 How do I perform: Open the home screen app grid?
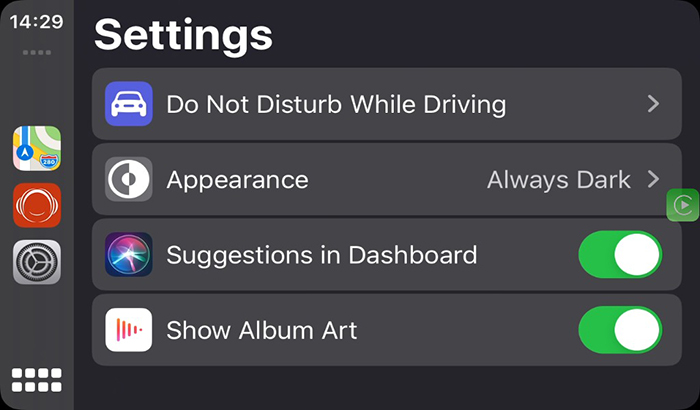(x=37, y=380)
